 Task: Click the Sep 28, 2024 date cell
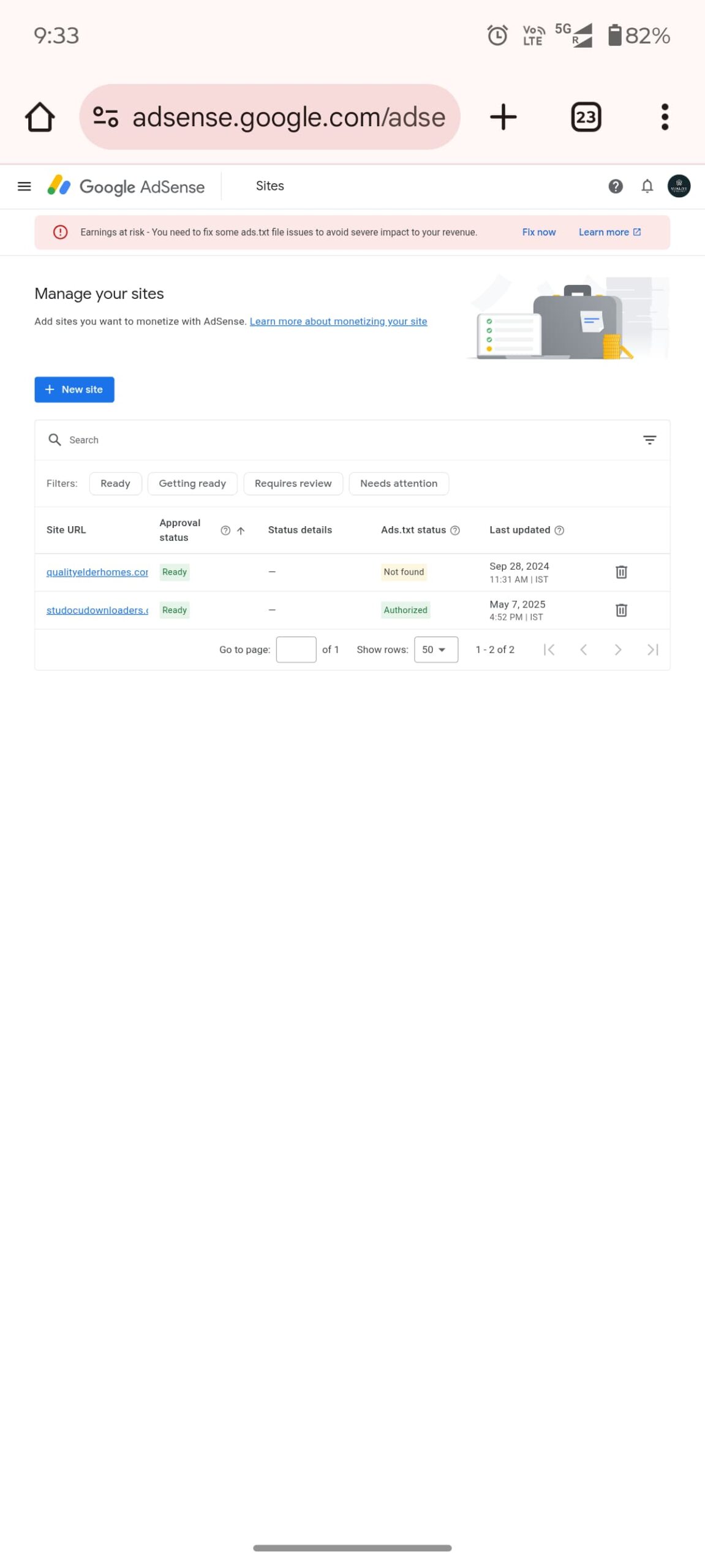519,572
